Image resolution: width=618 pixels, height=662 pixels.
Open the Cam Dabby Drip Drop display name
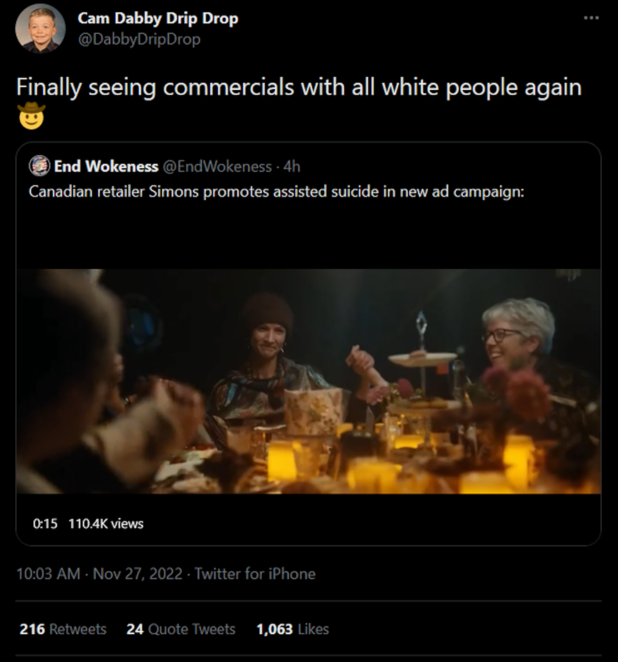tap(158, 19)
